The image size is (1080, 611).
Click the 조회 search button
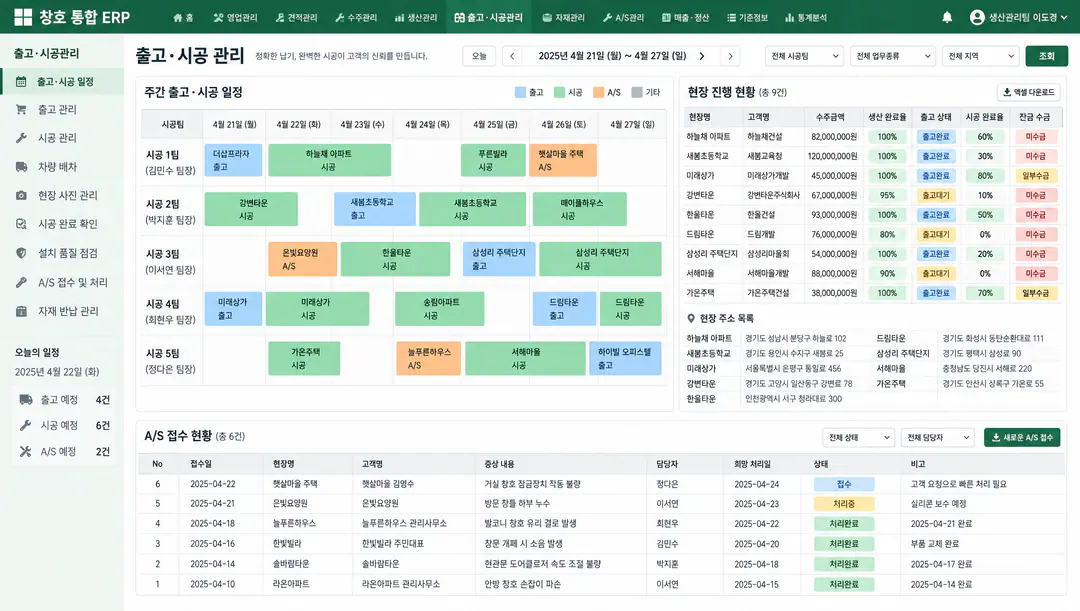[x=1046, y=56]
